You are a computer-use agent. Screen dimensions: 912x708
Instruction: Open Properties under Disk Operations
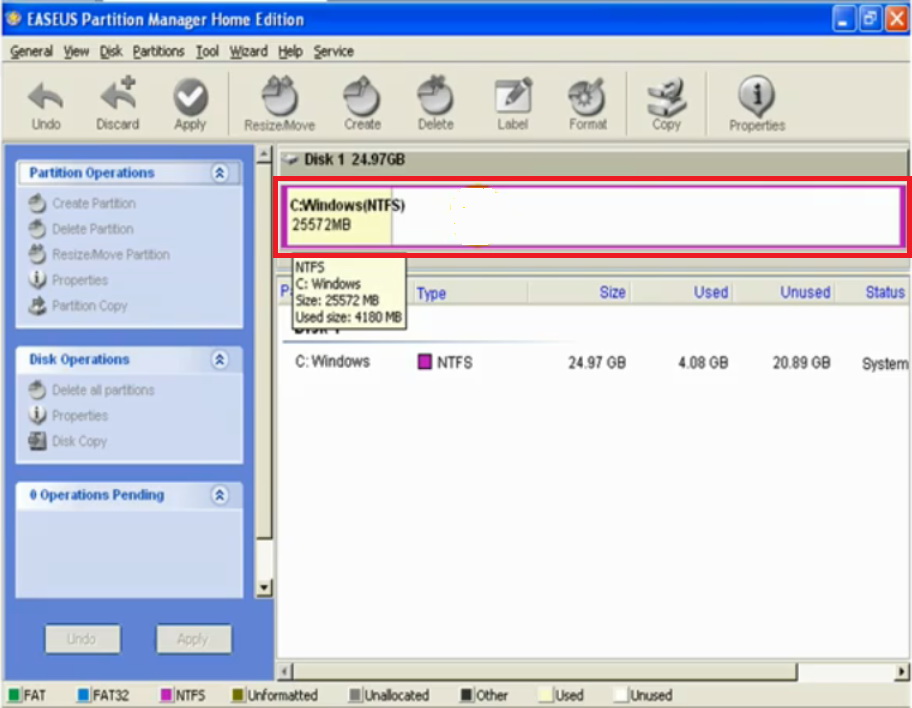[x=68, y=415]
